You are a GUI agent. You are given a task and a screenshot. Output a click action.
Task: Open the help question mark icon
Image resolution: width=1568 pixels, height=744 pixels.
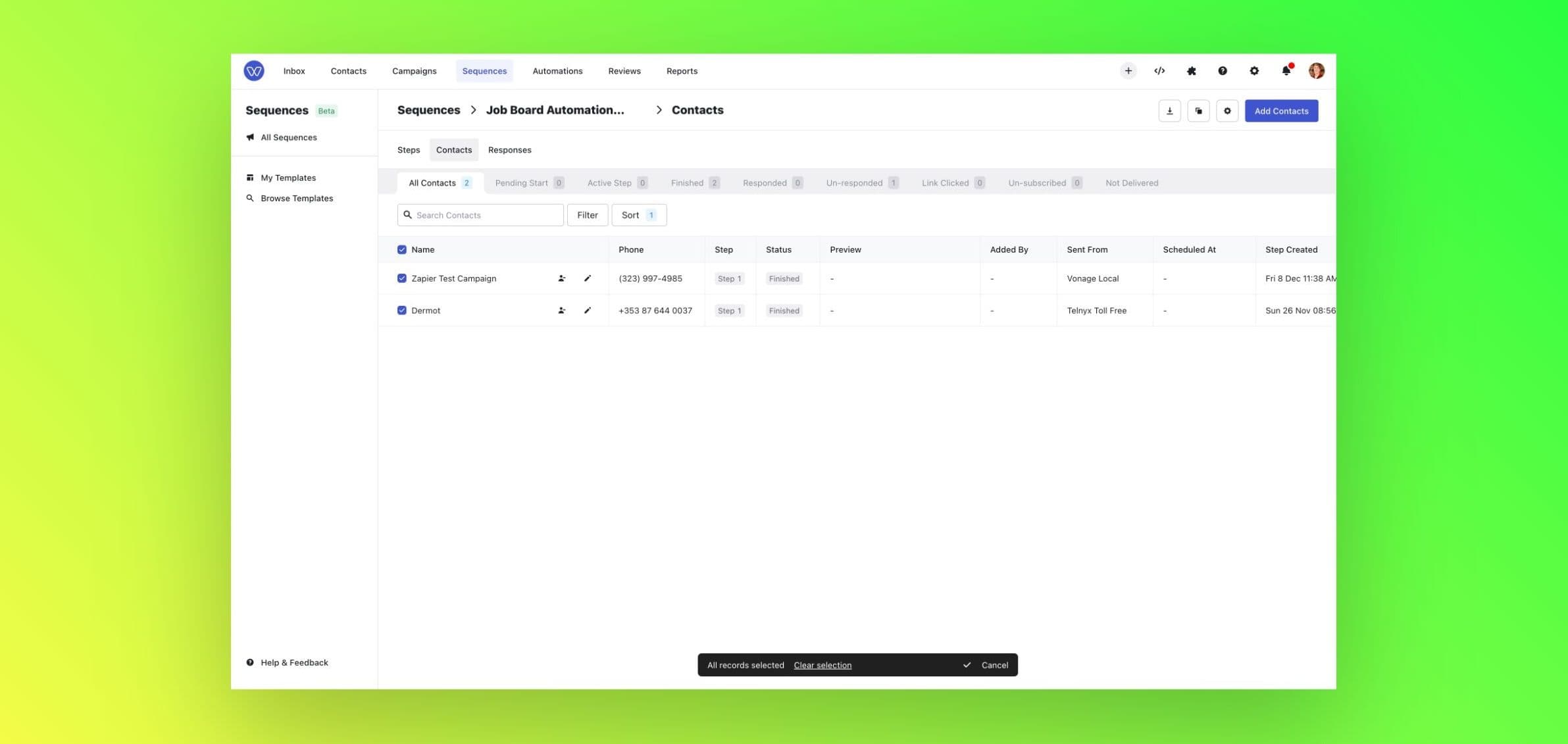point(1223,70)
